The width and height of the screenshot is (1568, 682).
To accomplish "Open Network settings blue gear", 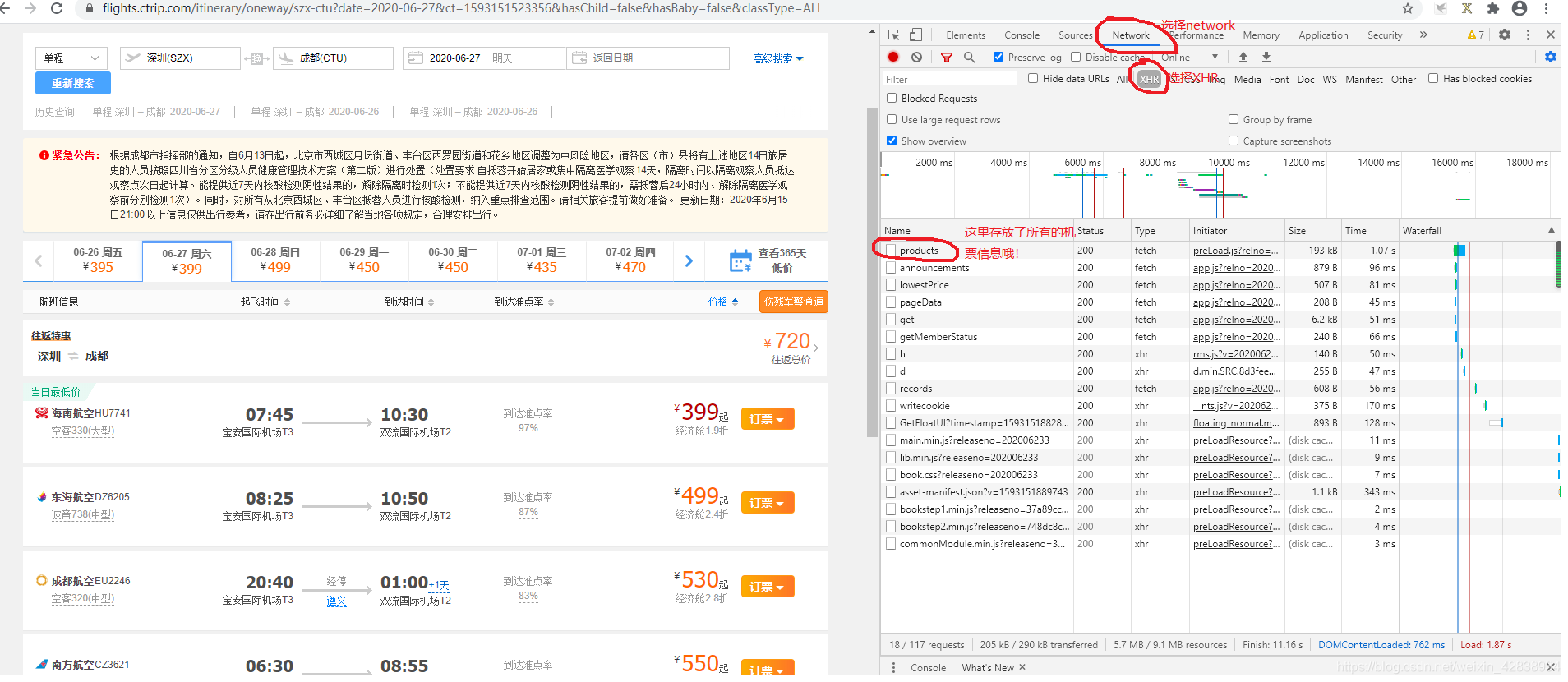I will [x=1551, y=57].
